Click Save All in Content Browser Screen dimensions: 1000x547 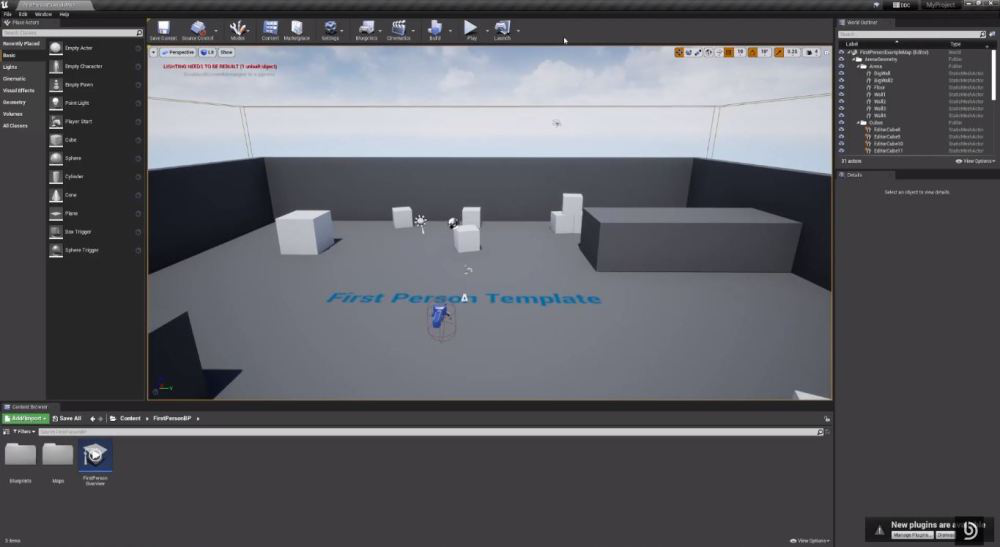tap(67, 418)
